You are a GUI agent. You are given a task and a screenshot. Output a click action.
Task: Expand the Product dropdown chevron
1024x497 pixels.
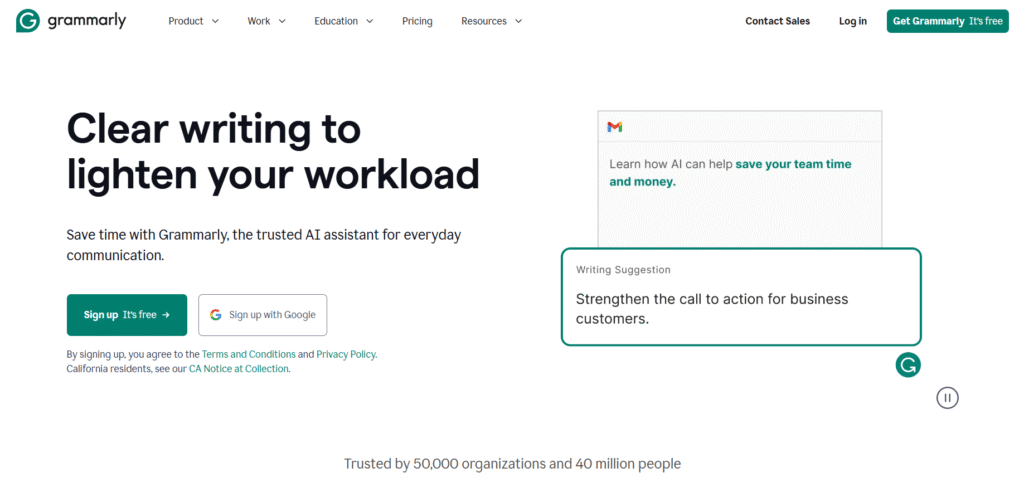click(215, 22)
